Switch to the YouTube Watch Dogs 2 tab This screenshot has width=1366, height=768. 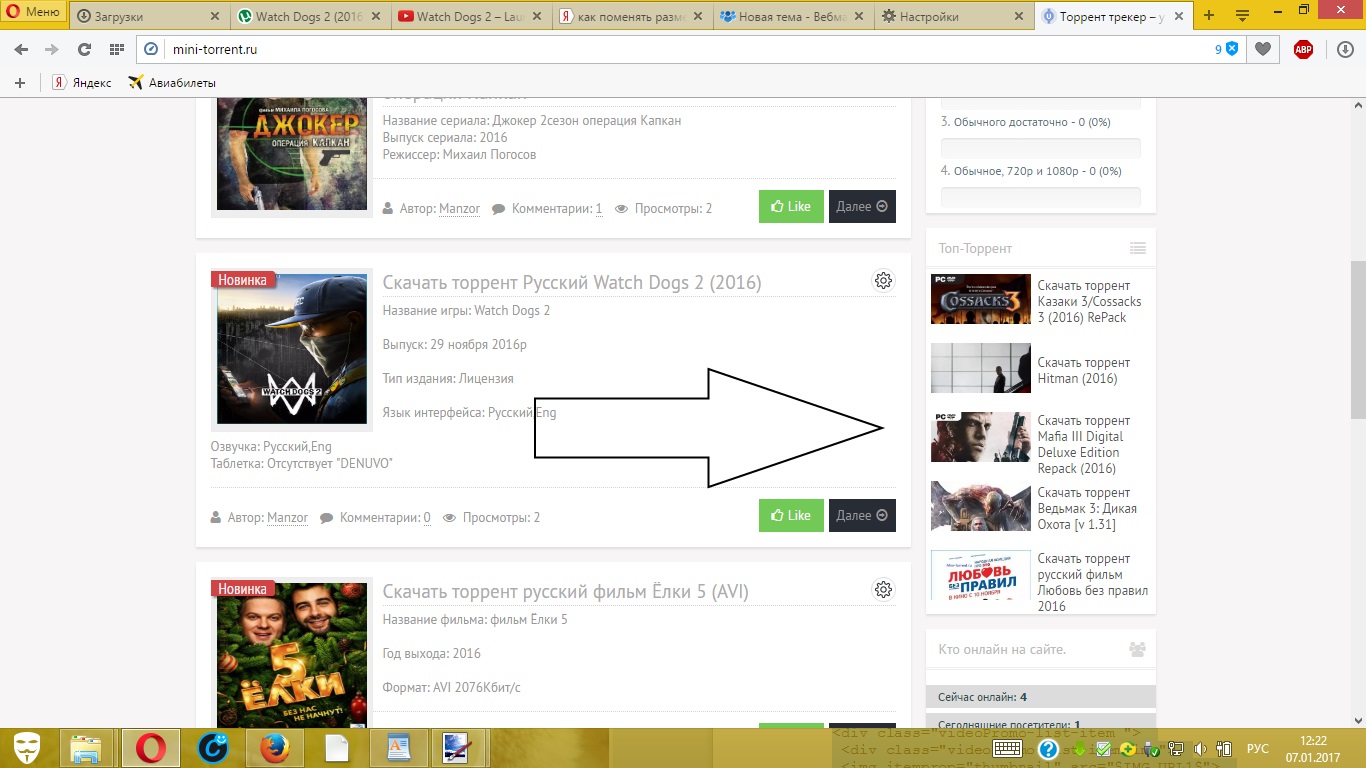point(469,16)
